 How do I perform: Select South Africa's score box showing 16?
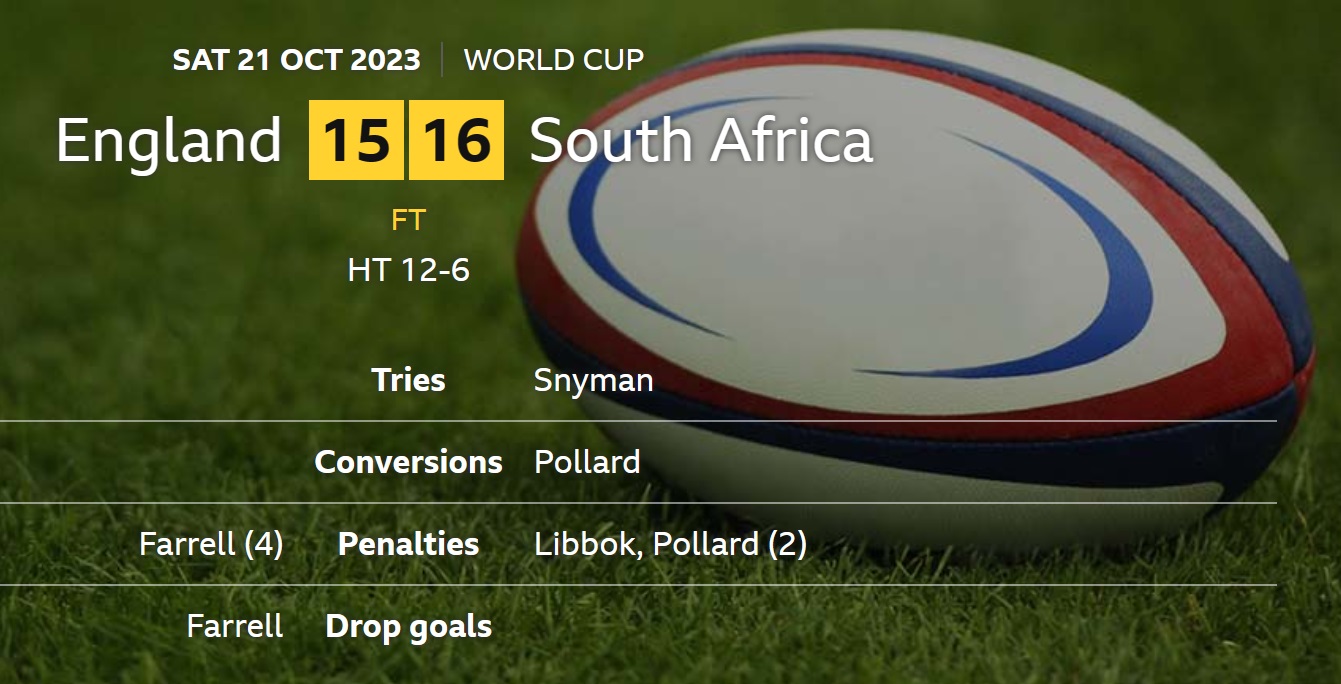coord(456,140)
